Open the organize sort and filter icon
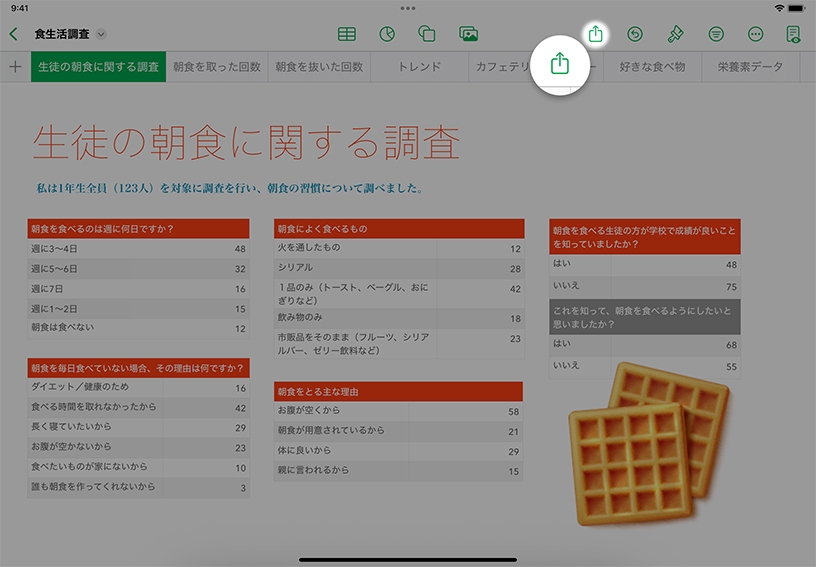 (716, 34)
